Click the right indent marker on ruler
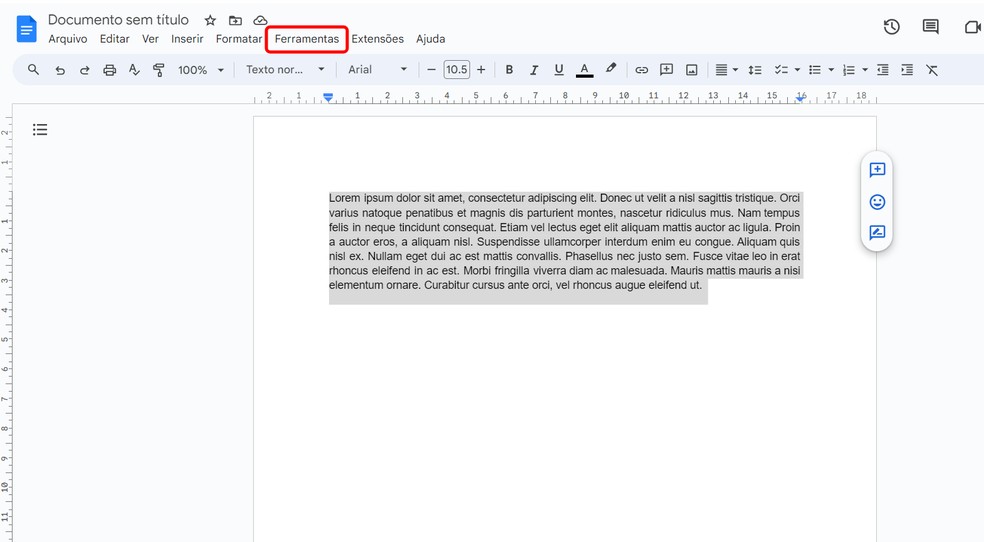984x542 pixels. (801, 98)
